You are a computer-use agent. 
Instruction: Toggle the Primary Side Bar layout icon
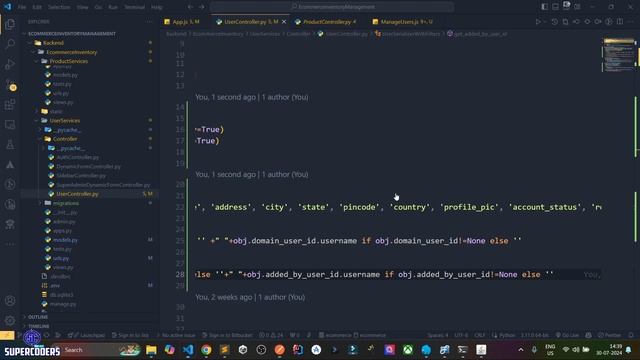(x=544, y=7)
